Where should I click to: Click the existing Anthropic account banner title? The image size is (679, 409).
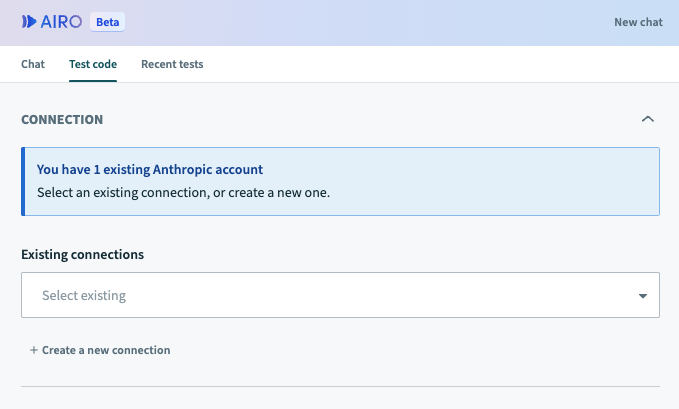click(150, 171)
